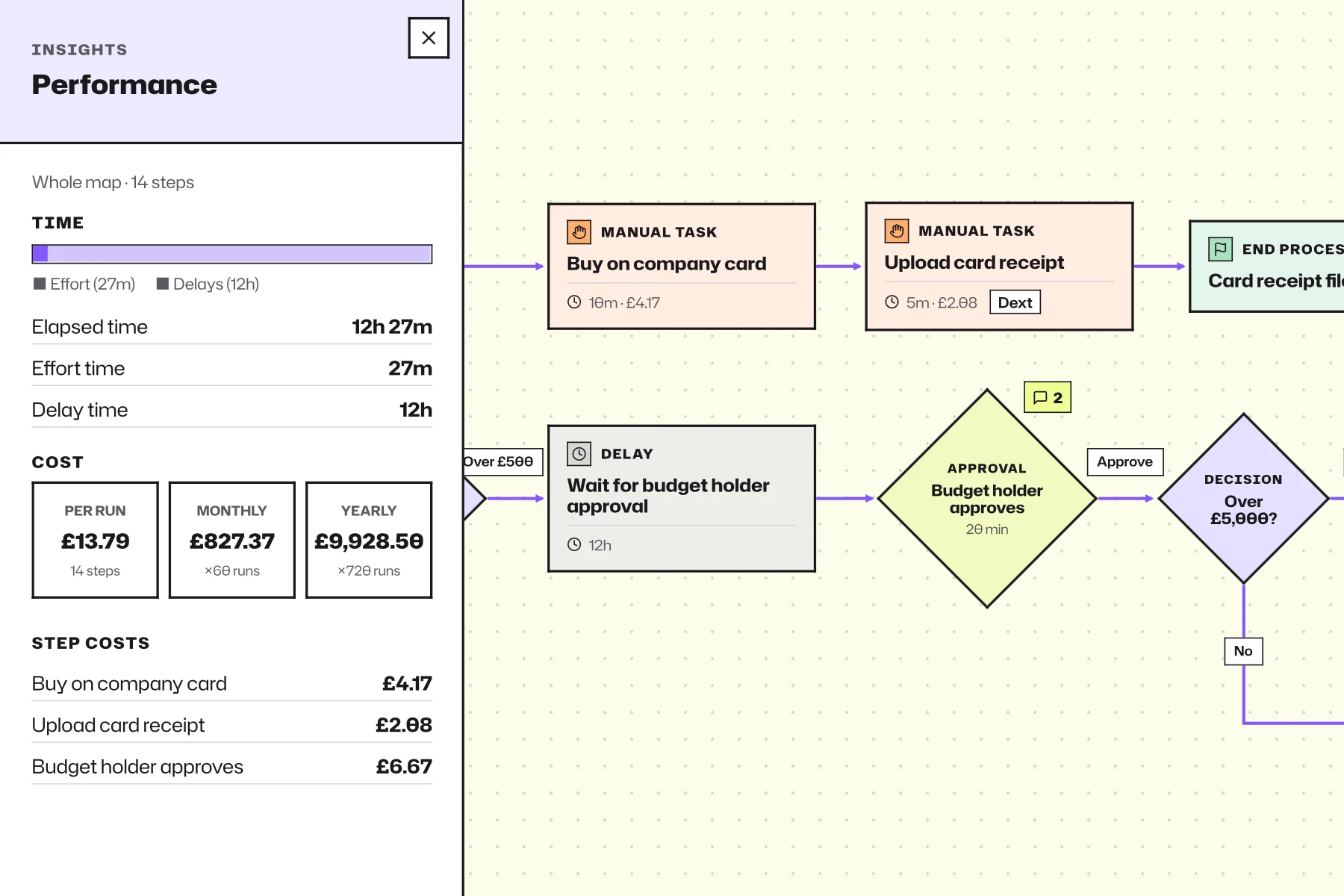Click the STEP COSTS section heading
The image size is (1344, 896).
tap(90, 643)
